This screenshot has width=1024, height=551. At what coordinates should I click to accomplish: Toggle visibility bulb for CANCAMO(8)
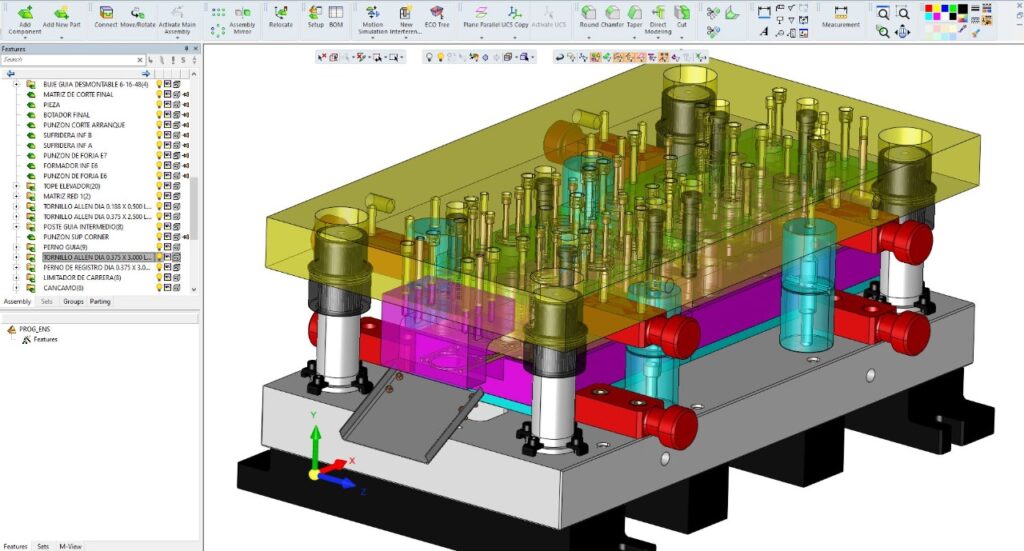click(x=159, y=287)
